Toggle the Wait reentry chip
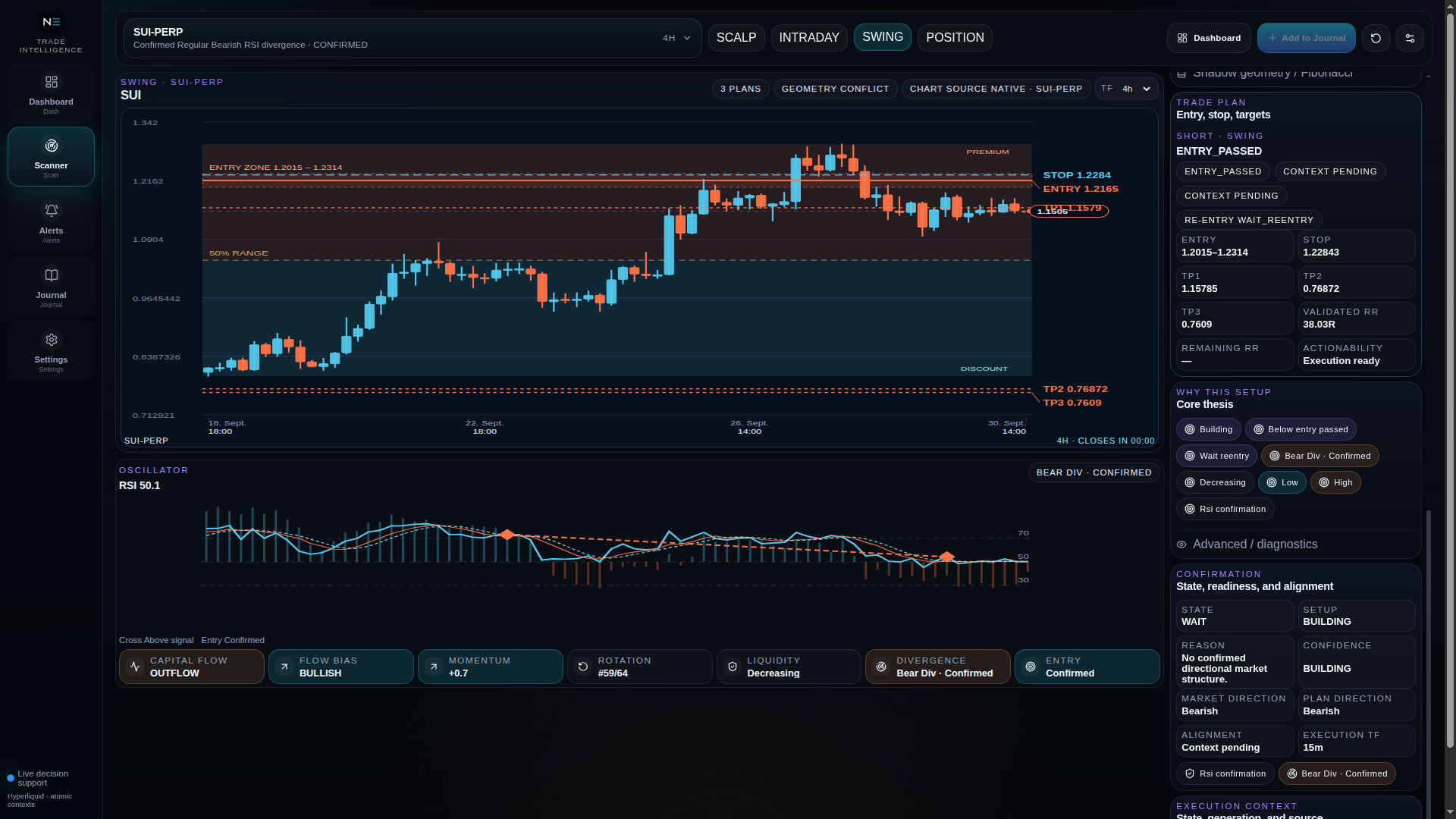The height and width of the screenshot is (819, 1456). [x=1216, y=456]
